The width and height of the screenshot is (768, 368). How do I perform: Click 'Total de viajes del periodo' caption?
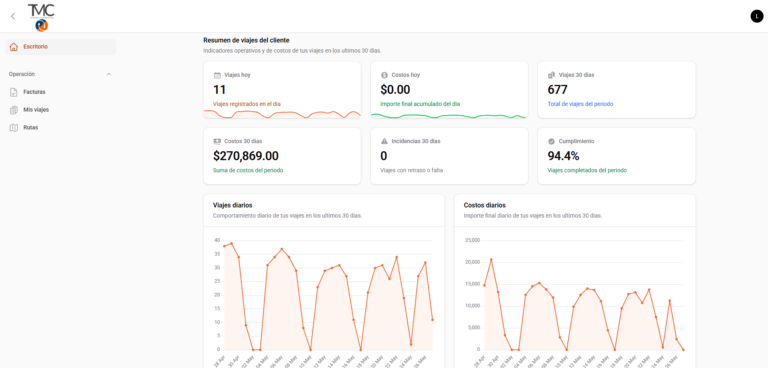pyautogui.click(x=580, y=104)
